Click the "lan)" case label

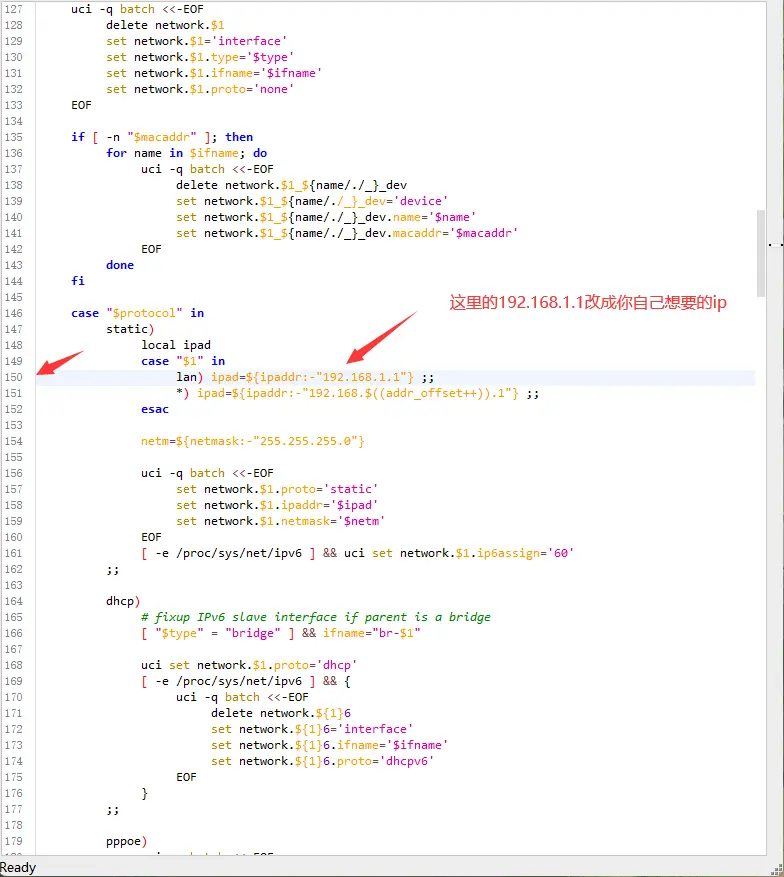click(190, 378)
